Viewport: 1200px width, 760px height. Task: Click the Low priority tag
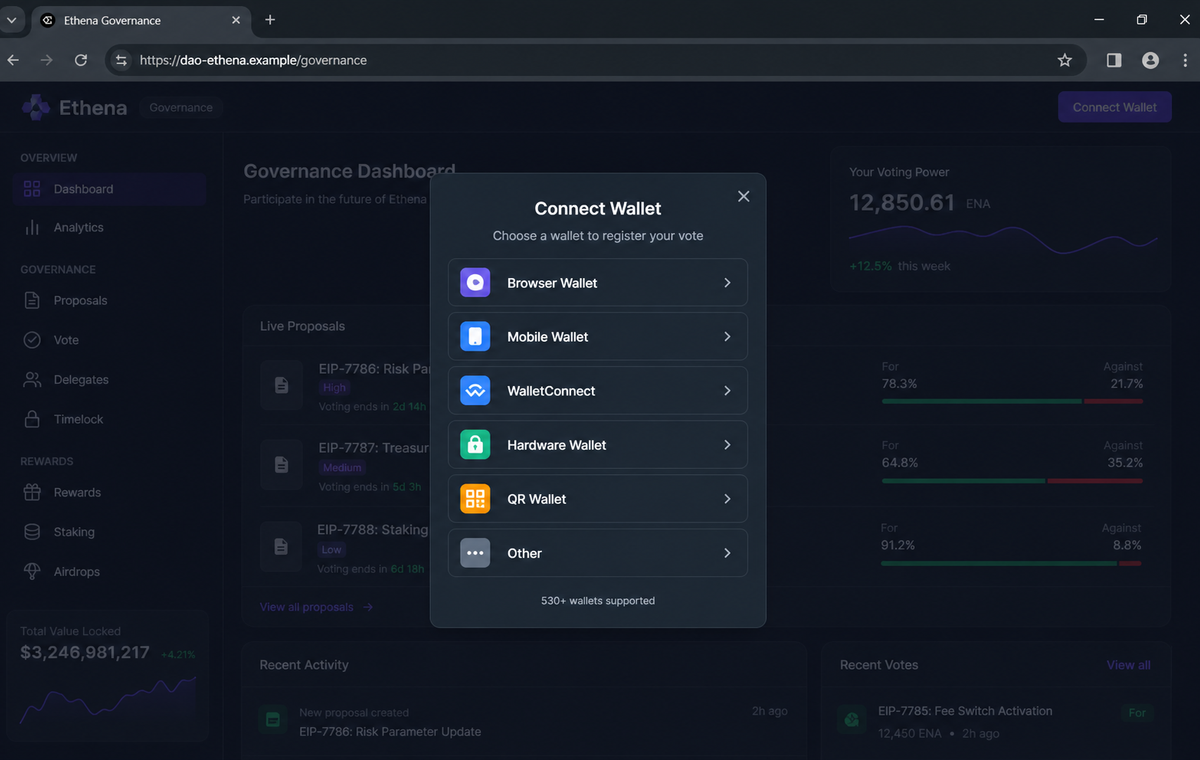click(x=332, y=550)
